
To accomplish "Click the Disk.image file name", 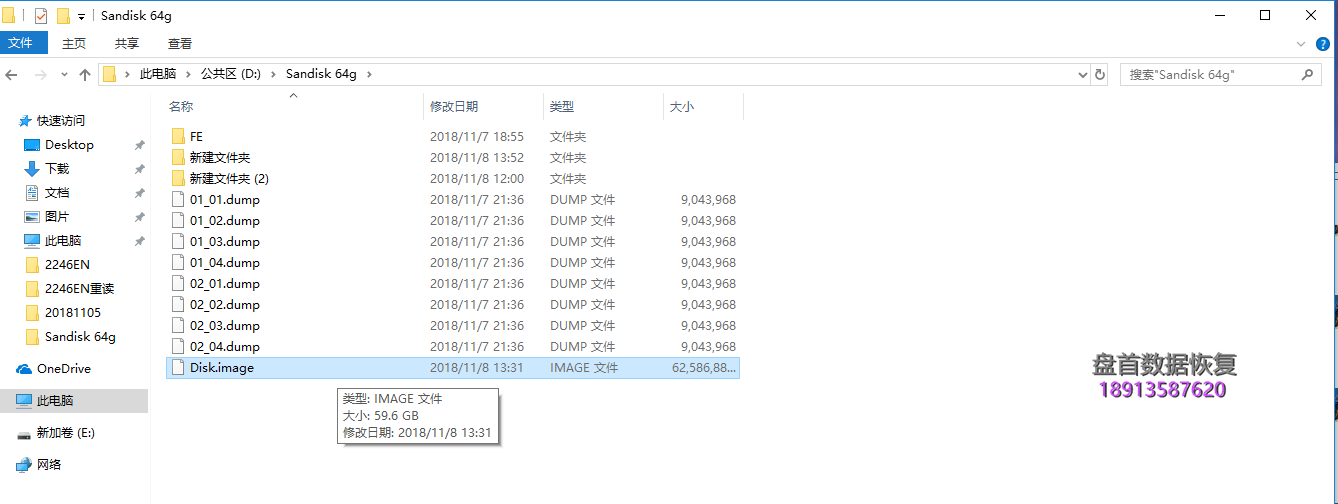I will pyautogui.click(x=222, y=367).
